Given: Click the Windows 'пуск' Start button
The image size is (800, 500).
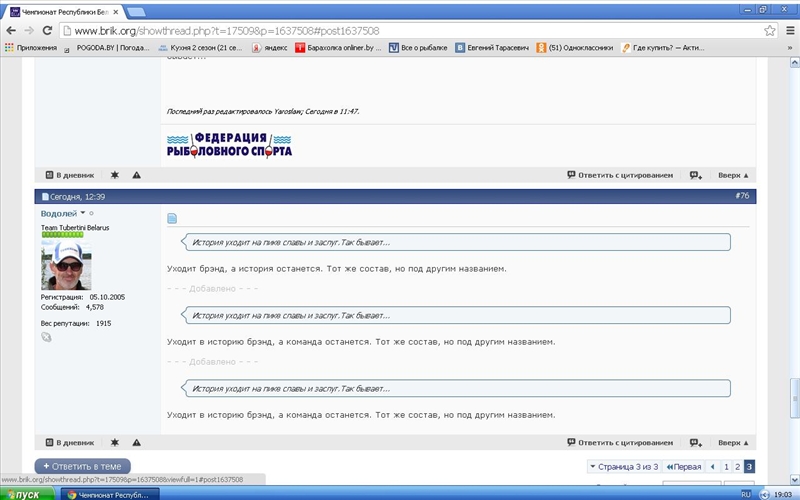Looking at the screenshot, I should point(22,494).
